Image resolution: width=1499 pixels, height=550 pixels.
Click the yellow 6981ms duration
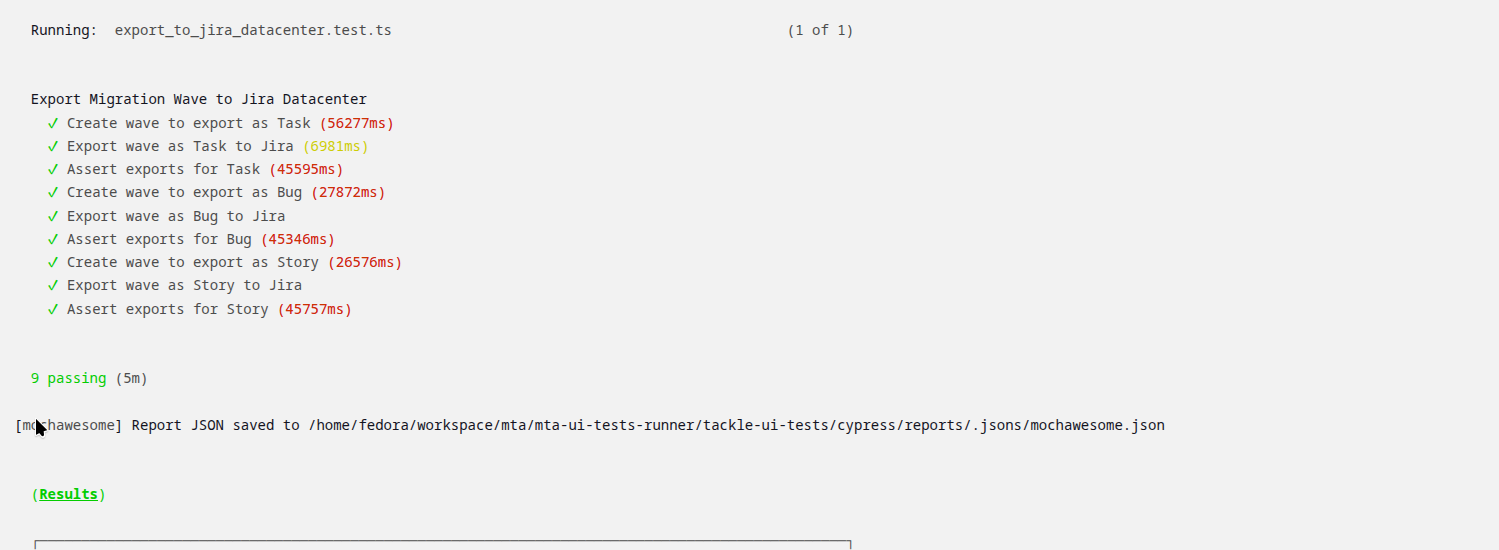[x=335, y=146]
